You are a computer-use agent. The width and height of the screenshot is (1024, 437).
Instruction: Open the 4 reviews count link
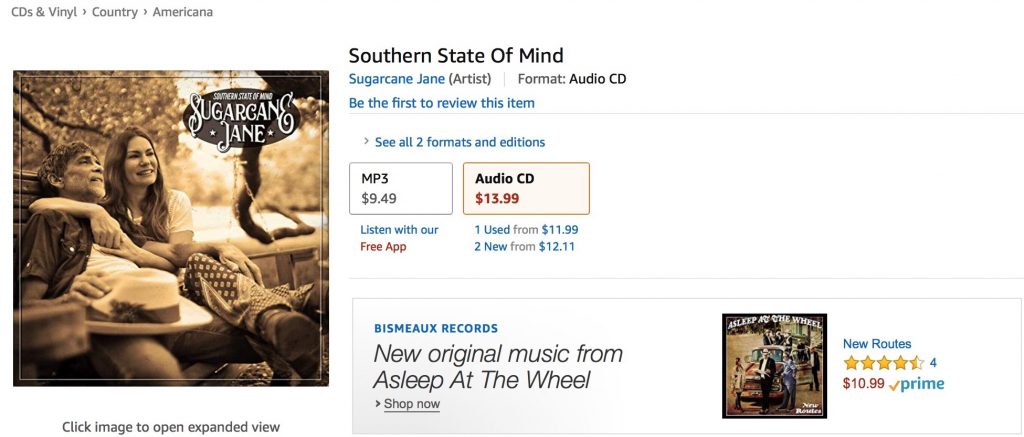(x=933, y=363)
